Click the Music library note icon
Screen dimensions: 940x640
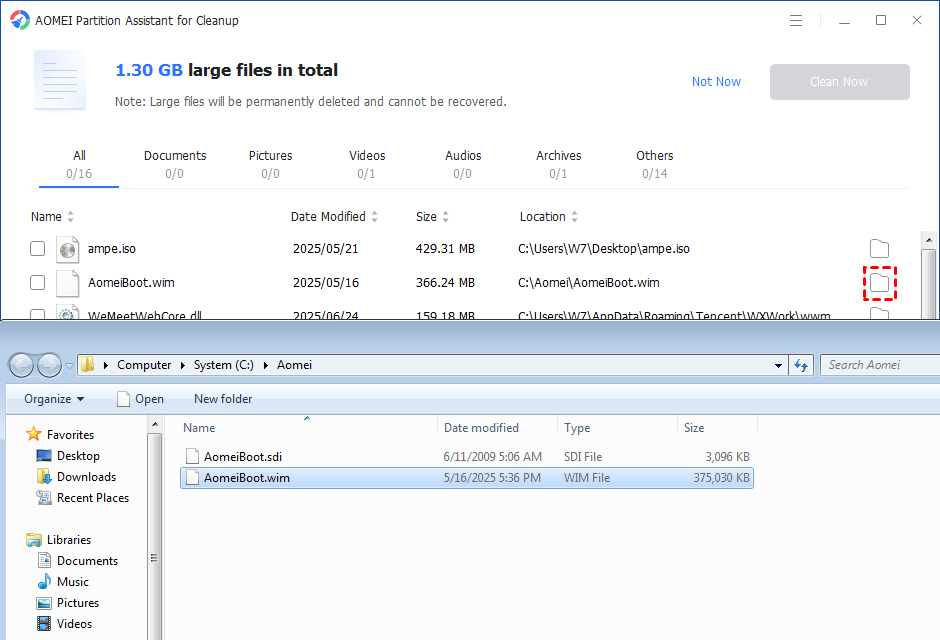pyautogui.click(x=44, y=581)
